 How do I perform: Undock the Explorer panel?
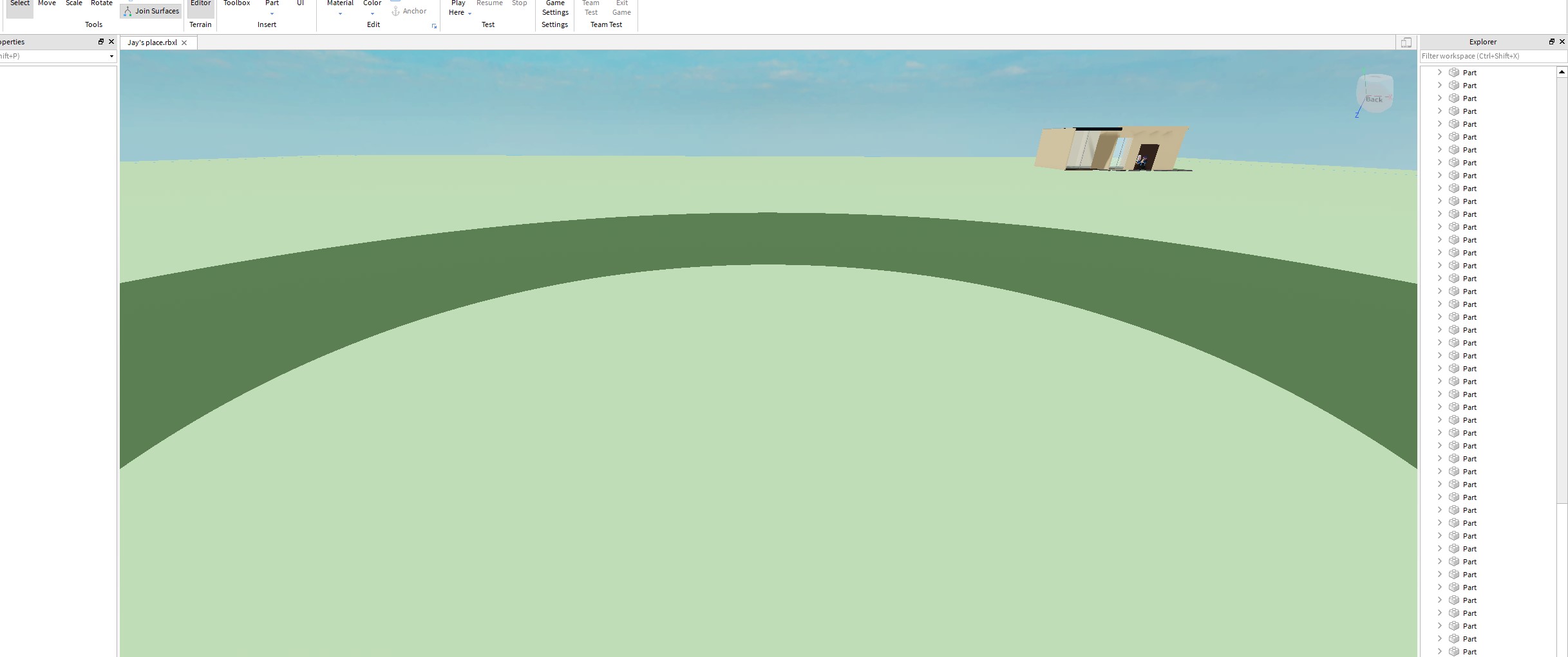tap(1551, 42)
